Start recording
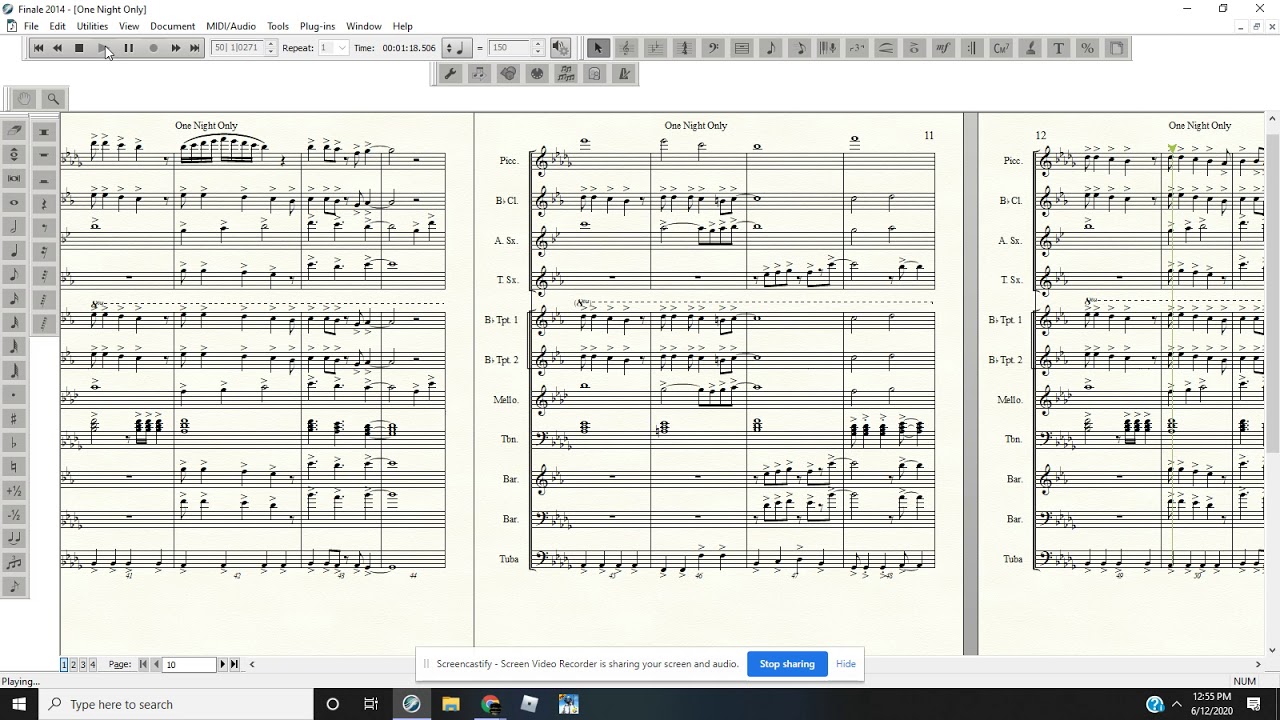Viewport: 1280px width, 720px height. 153,48
